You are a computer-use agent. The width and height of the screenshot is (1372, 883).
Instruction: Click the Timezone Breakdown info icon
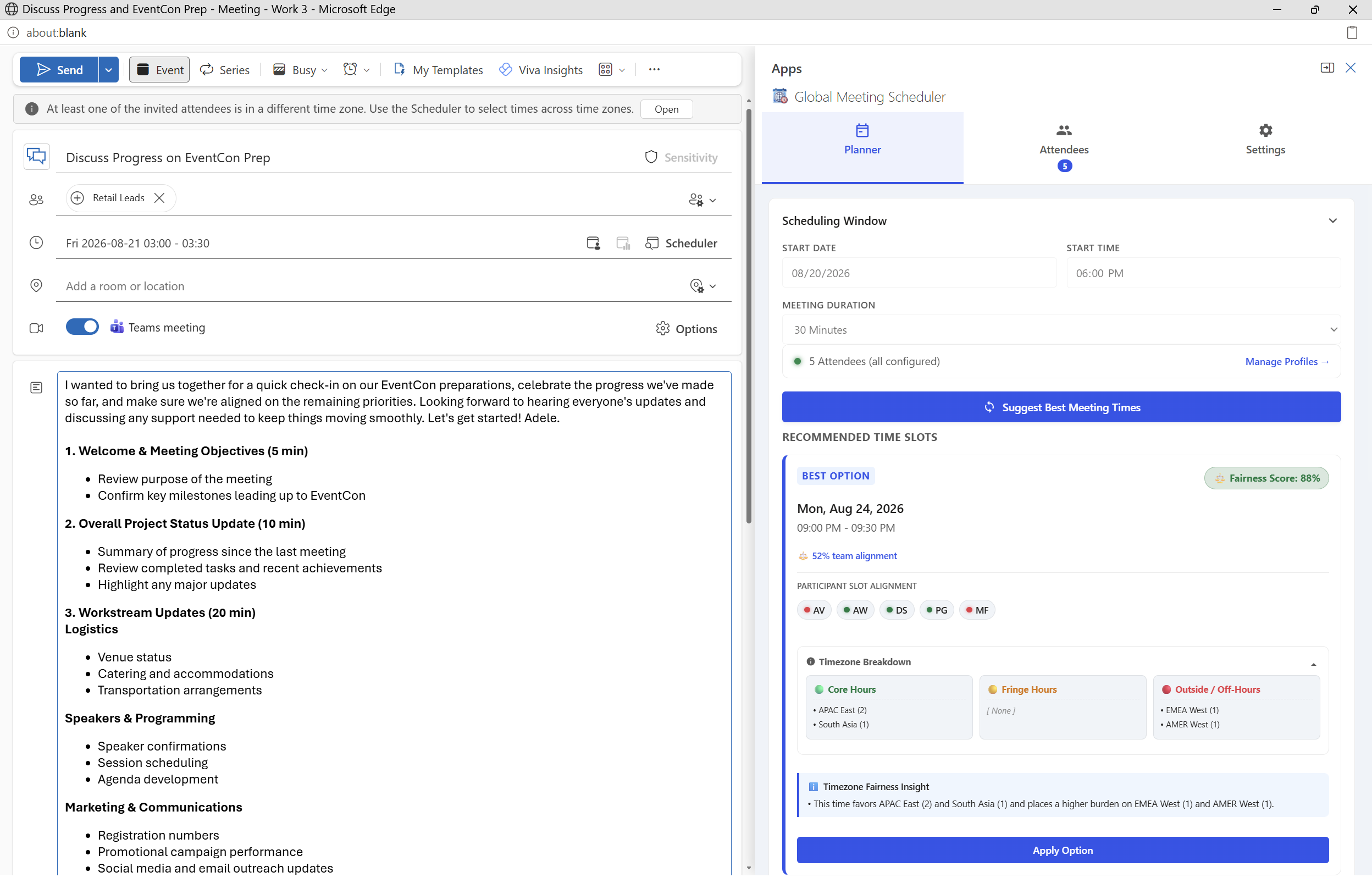810,661
